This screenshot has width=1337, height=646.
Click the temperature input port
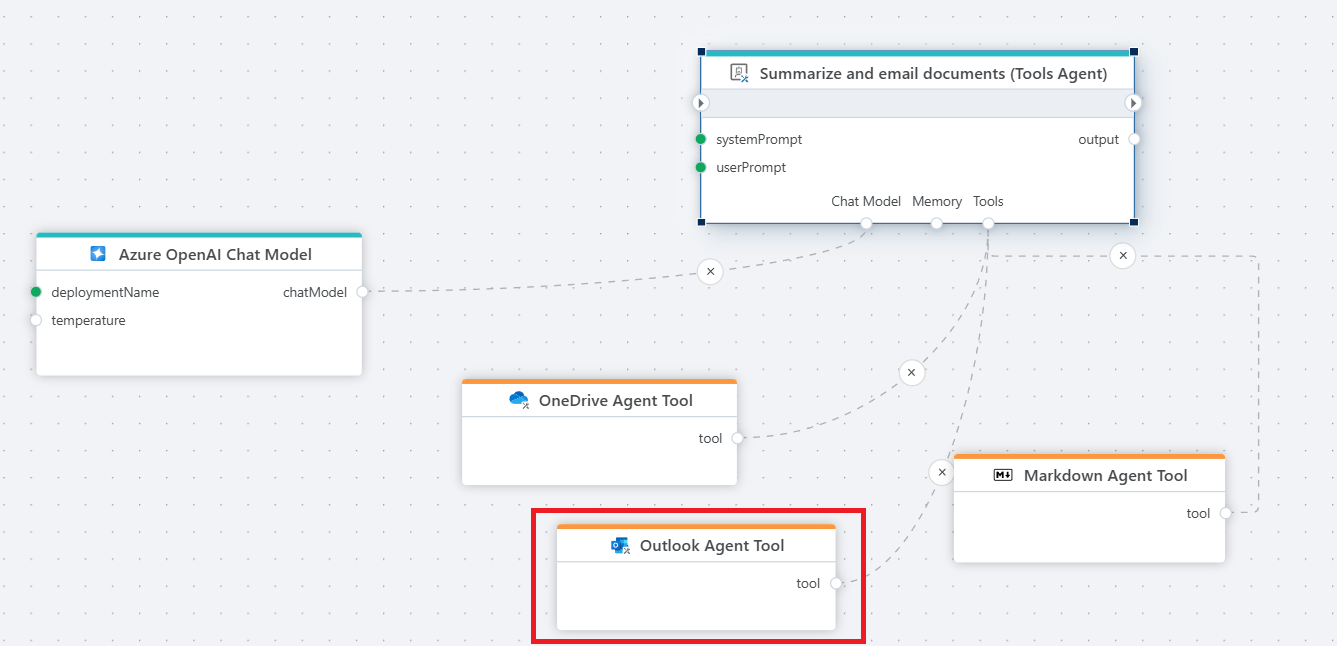click(x=36, y=320)
